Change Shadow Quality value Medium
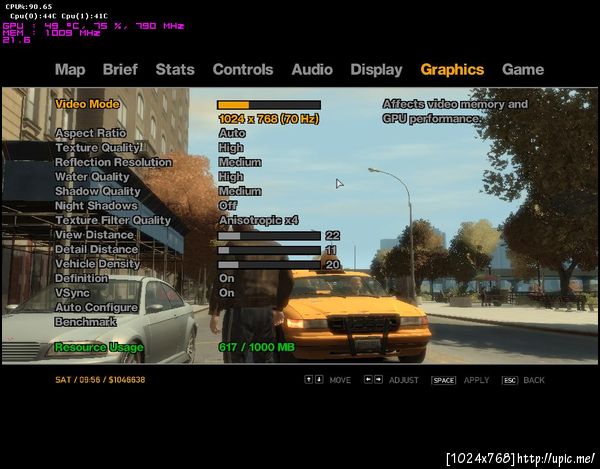 (240, 191)
